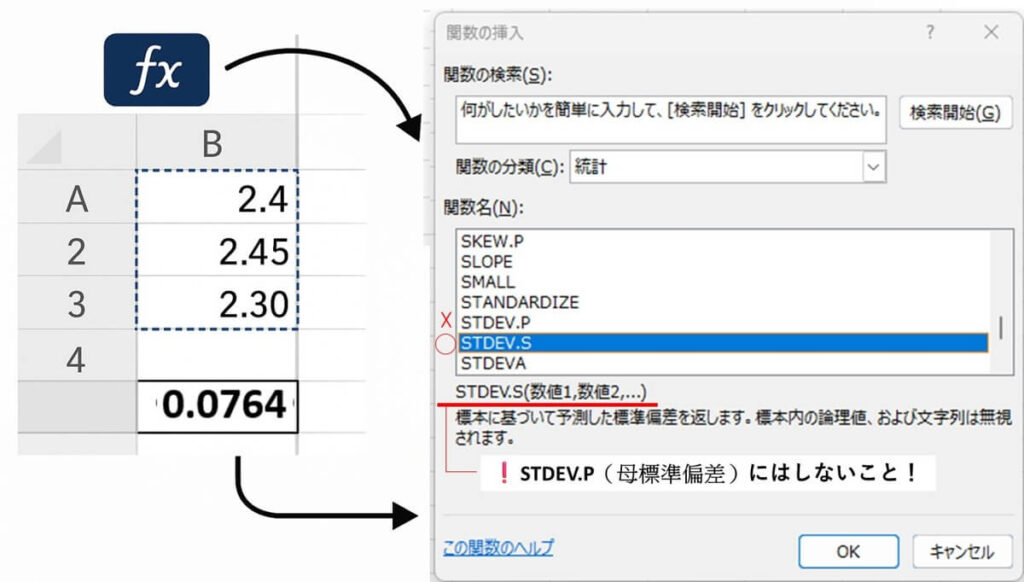Image resolution: width=1024 pixels, height=582 pixels.
Task: Select STDEV.P in function list
Action: click(723, 323)
